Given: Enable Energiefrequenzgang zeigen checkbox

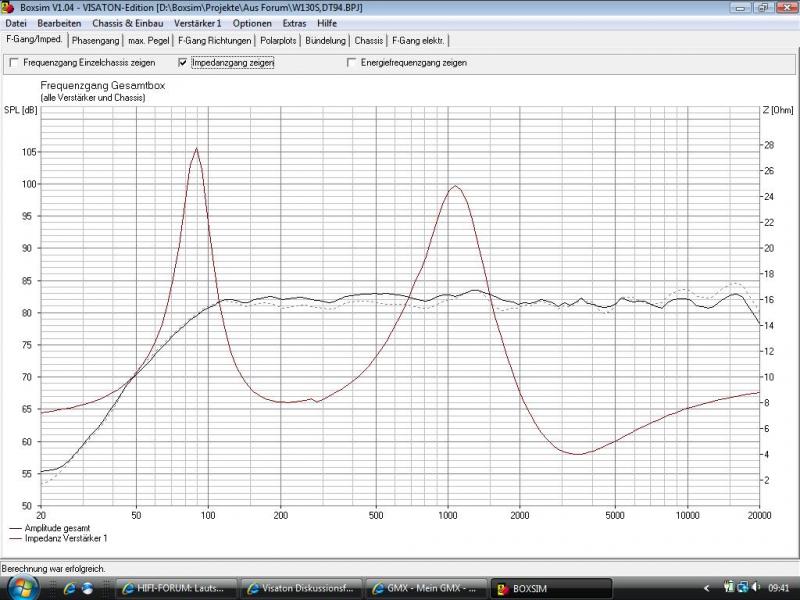Looking at the screenshot, I should pos(351,63).
